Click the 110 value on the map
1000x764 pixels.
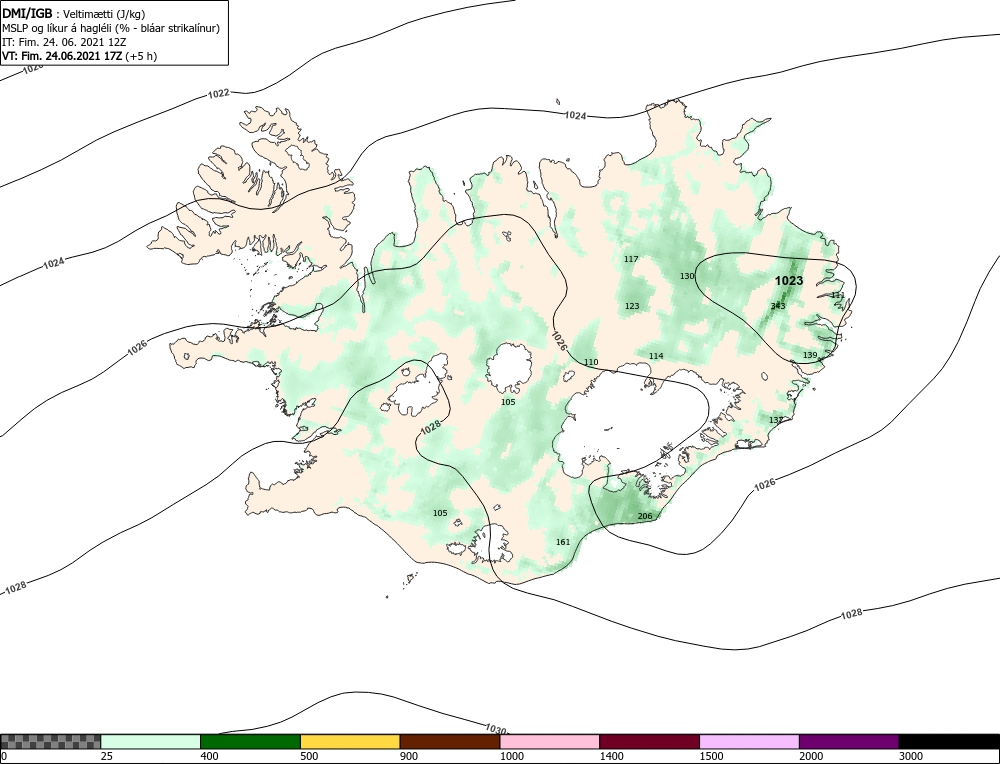click(x=591, y=362)
